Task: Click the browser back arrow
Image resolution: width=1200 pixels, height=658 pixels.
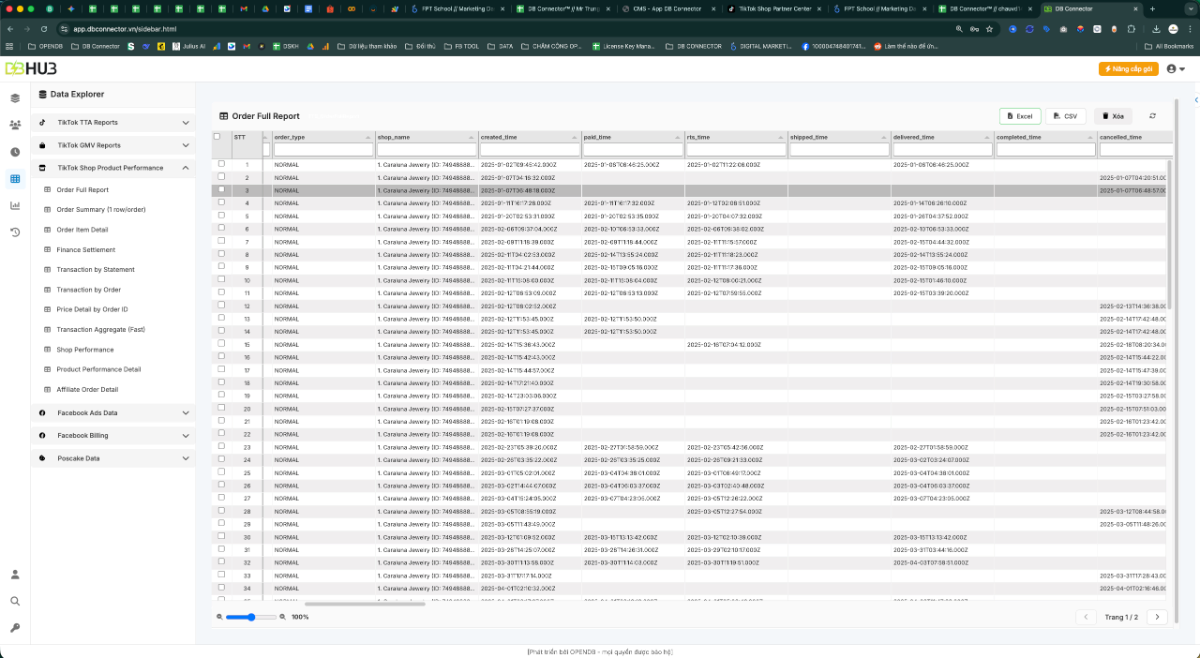Action: coord(10,29)
